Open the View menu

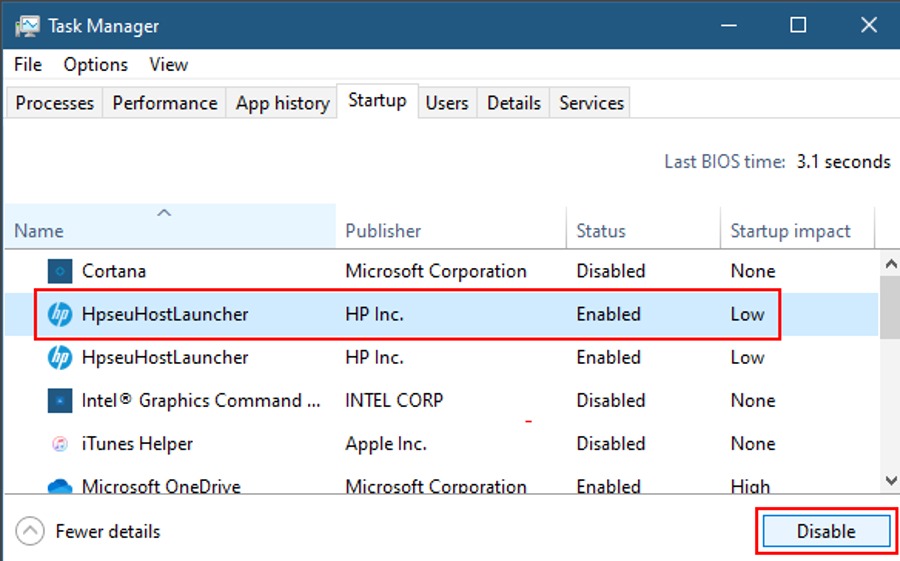coord(168,64)
